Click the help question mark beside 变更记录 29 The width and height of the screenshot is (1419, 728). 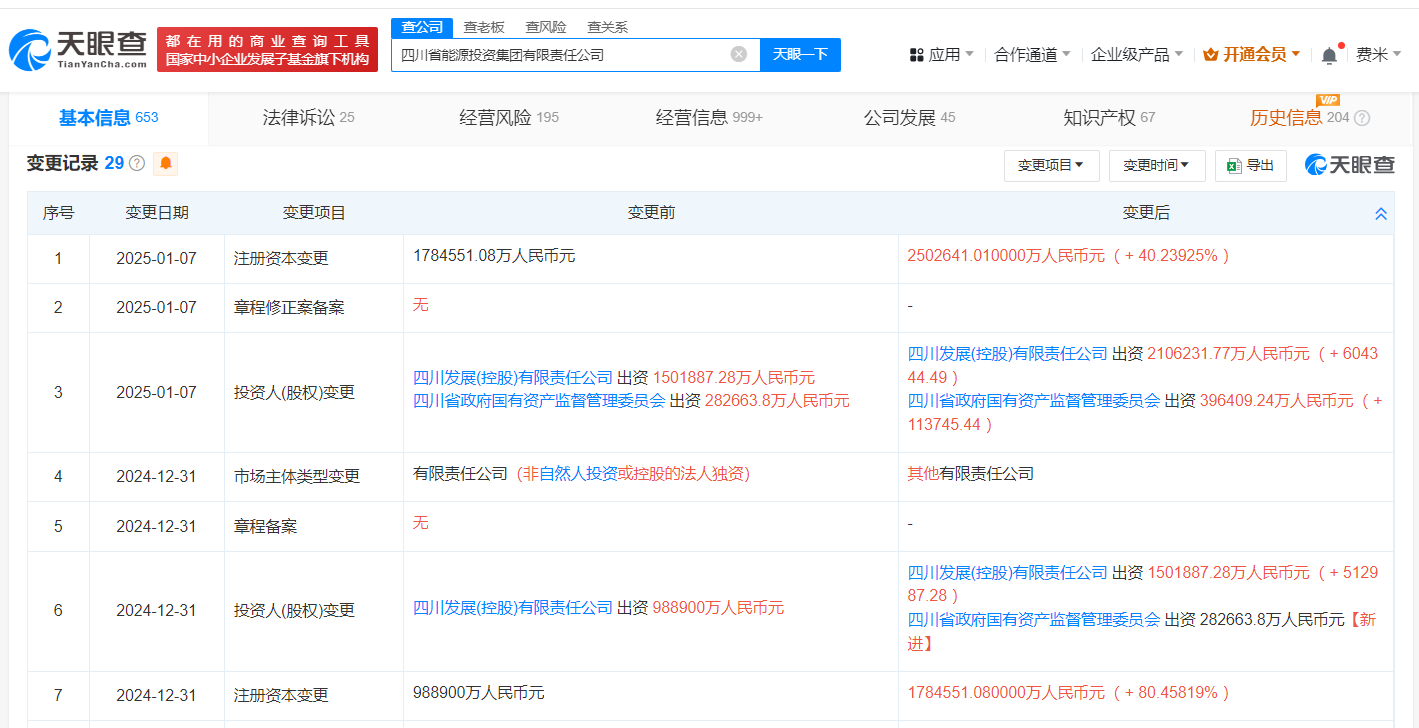(137, 163)
